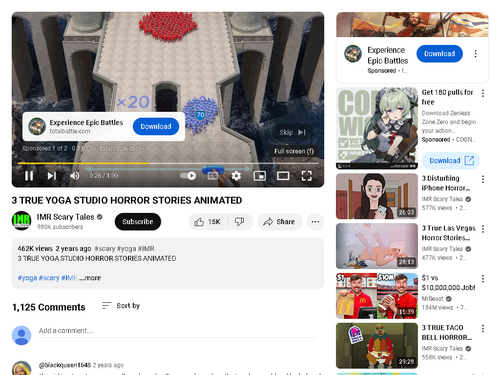Click Skip to skip the ad
This screenshot has height=375, width=500.
point(292,132)
